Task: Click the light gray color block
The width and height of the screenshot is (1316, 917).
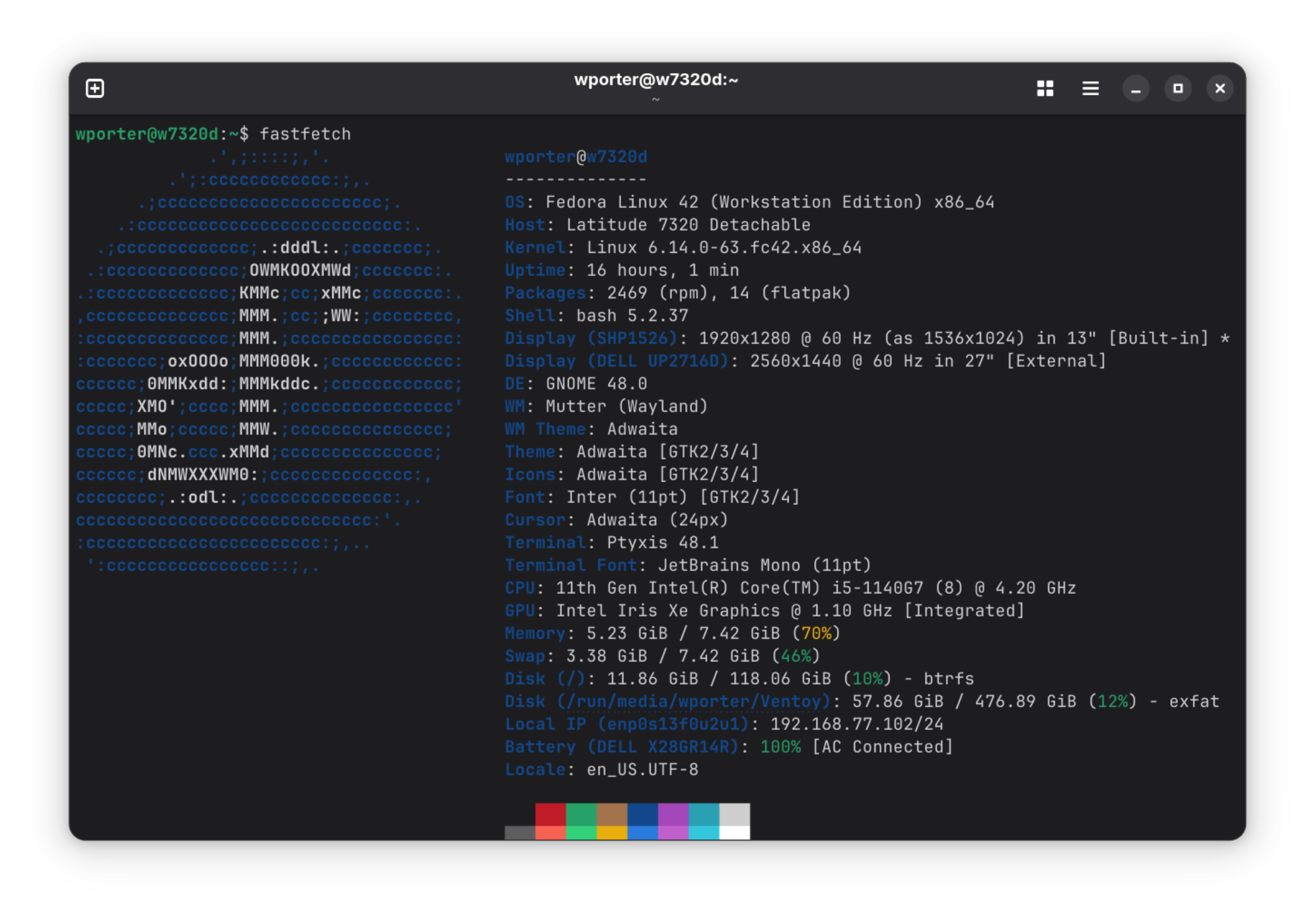Action: coord(735,814)
